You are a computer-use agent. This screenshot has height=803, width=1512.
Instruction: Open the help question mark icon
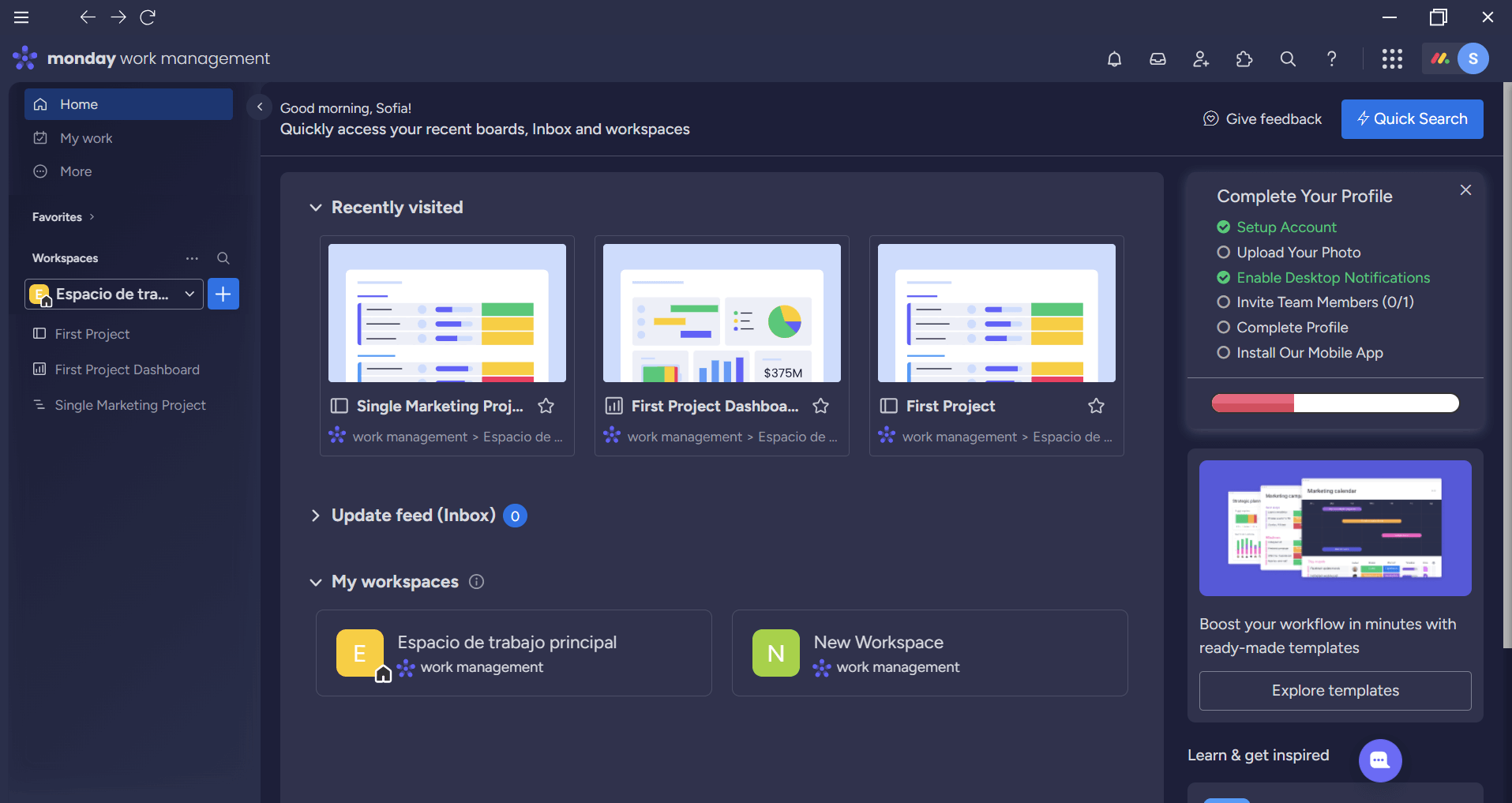click(x=1331, y=59)
